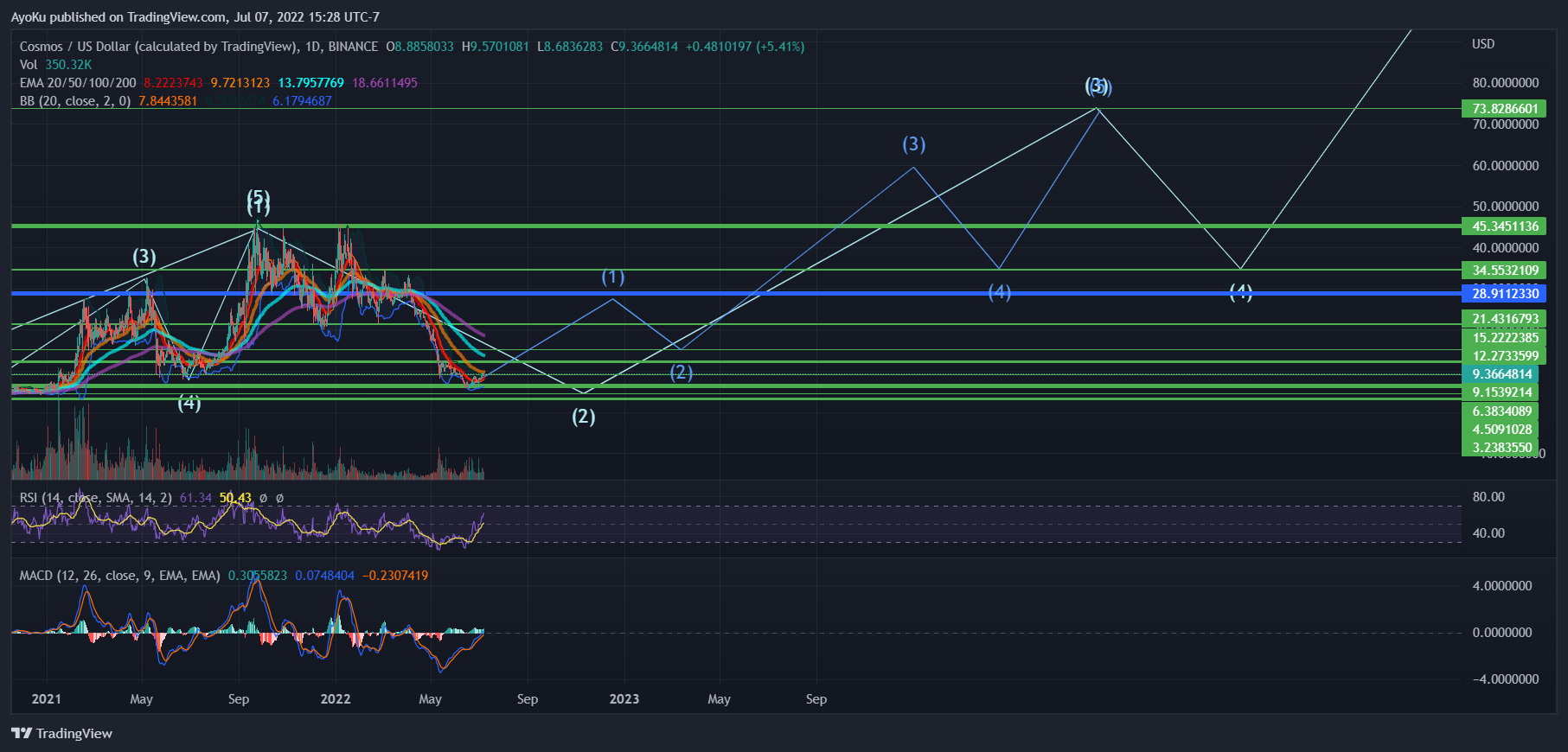
Task: Click the current price tag 9.3664814
Action: tap(1501, 373)
